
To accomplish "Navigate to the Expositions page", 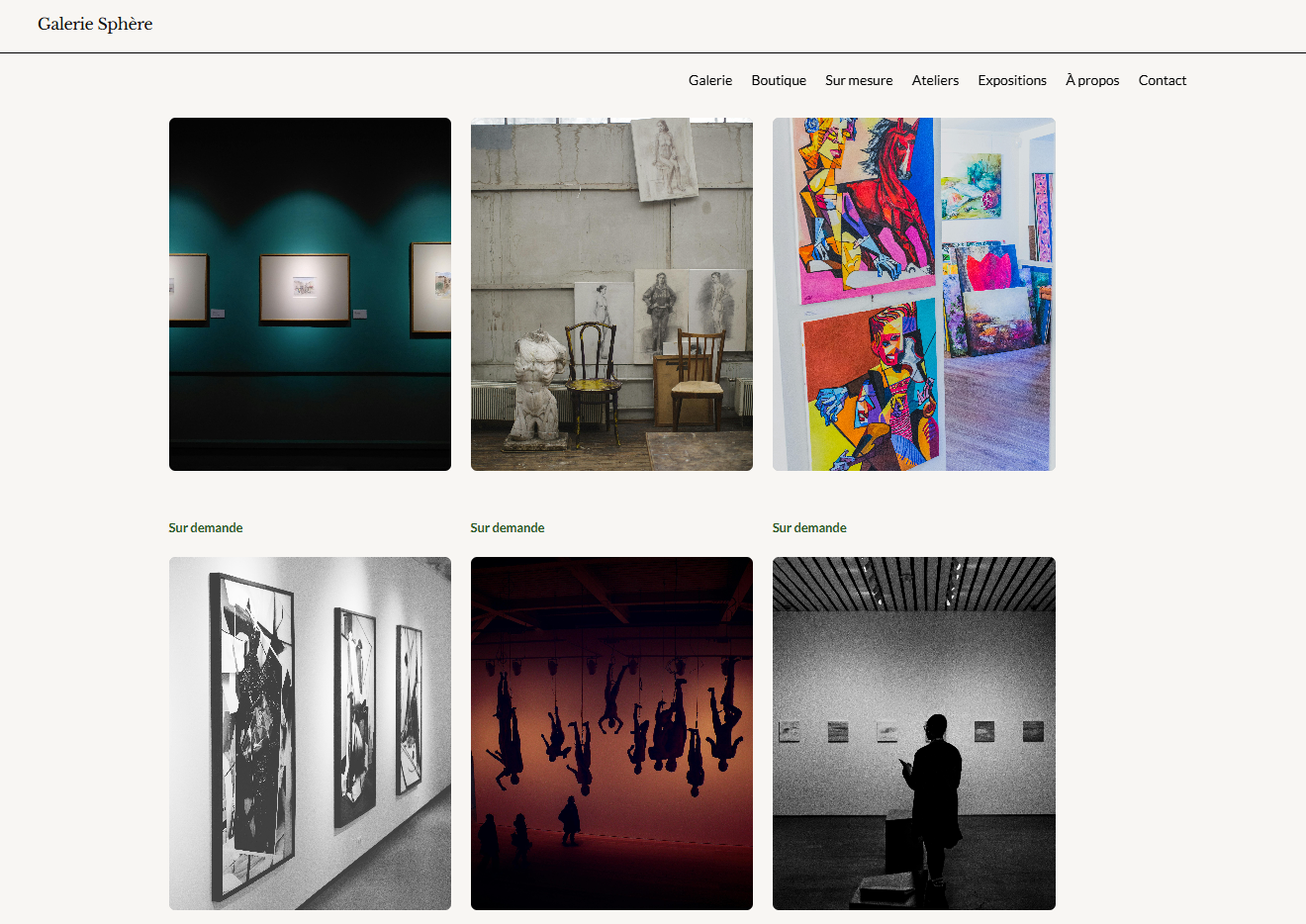I will click(x=1012, y=80).
